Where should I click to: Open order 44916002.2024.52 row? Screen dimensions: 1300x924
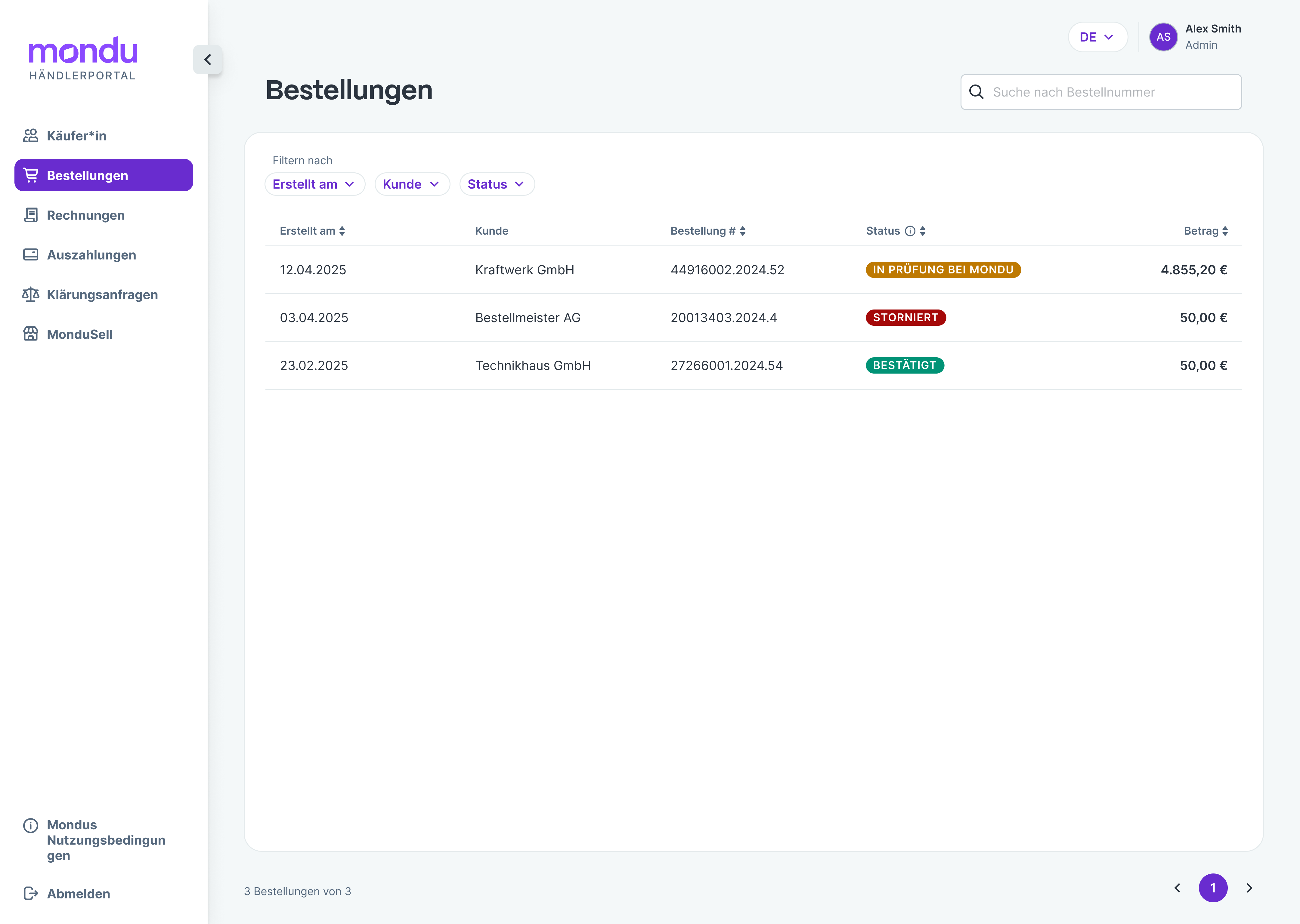pos(727,270)
